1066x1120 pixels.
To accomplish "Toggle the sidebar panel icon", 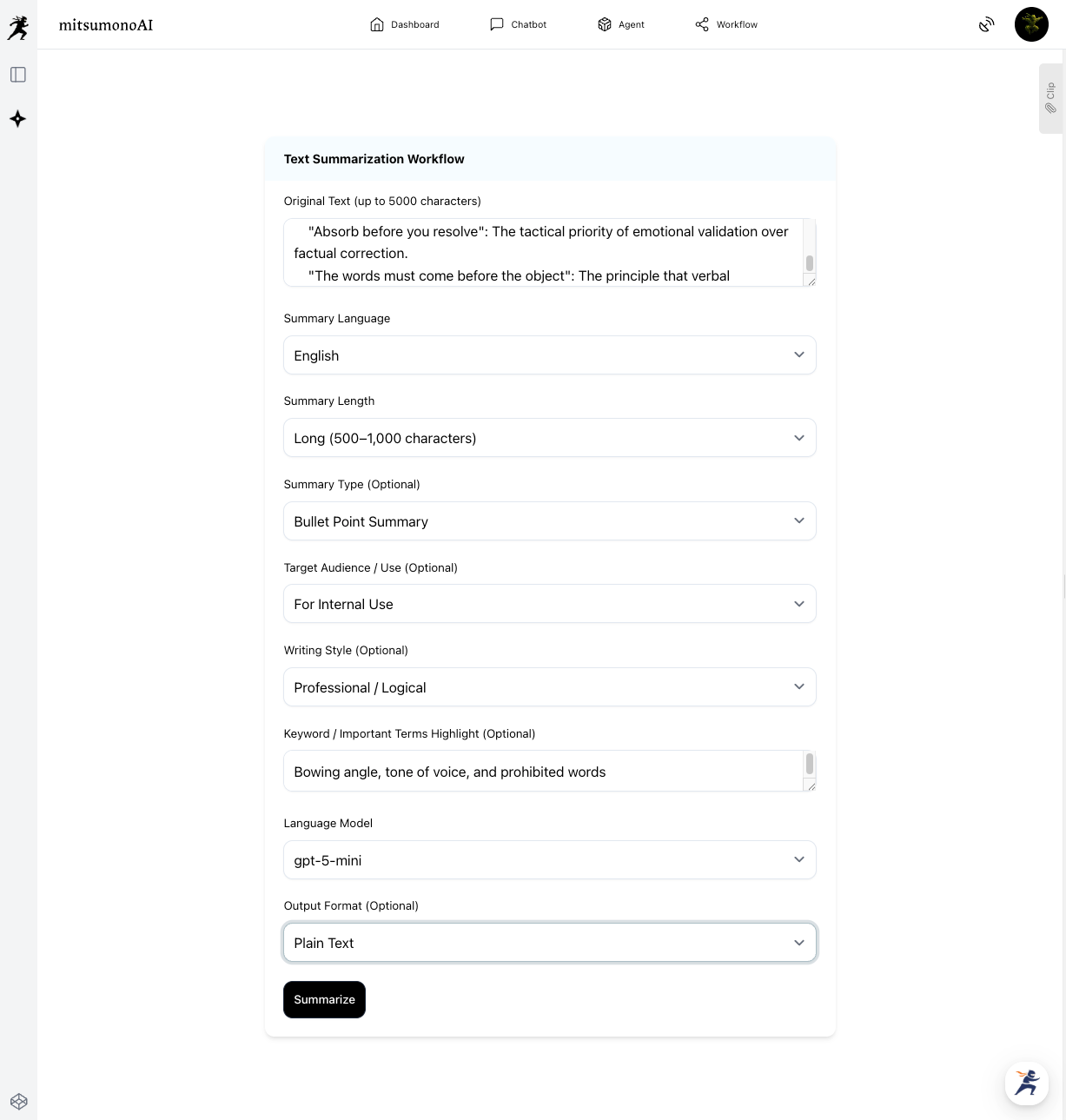I will pos(18,75).
